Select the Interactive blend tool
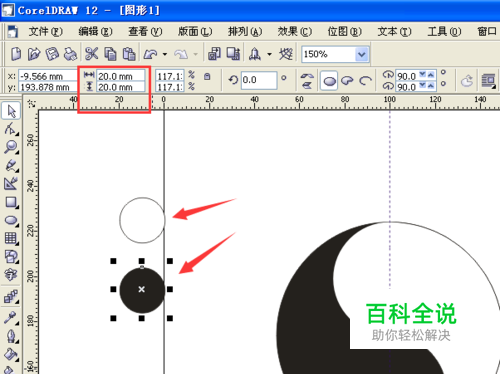The width and height of the screenshot is (500, 374). pyautogui.click(x=11, y=297)
